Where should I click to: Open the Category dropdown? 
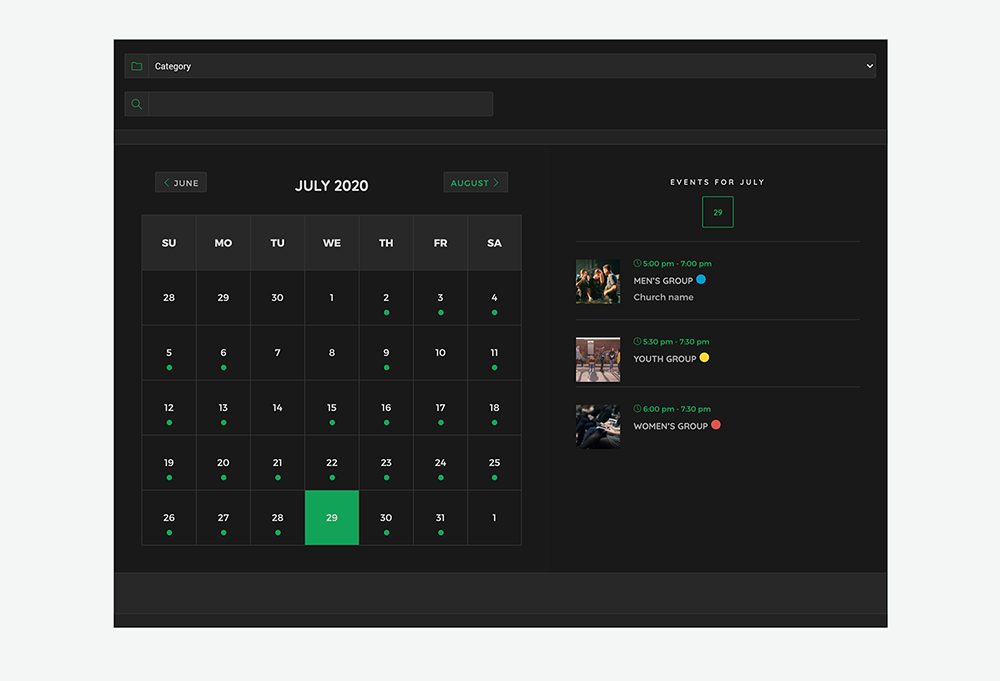(x=512, y=66)
